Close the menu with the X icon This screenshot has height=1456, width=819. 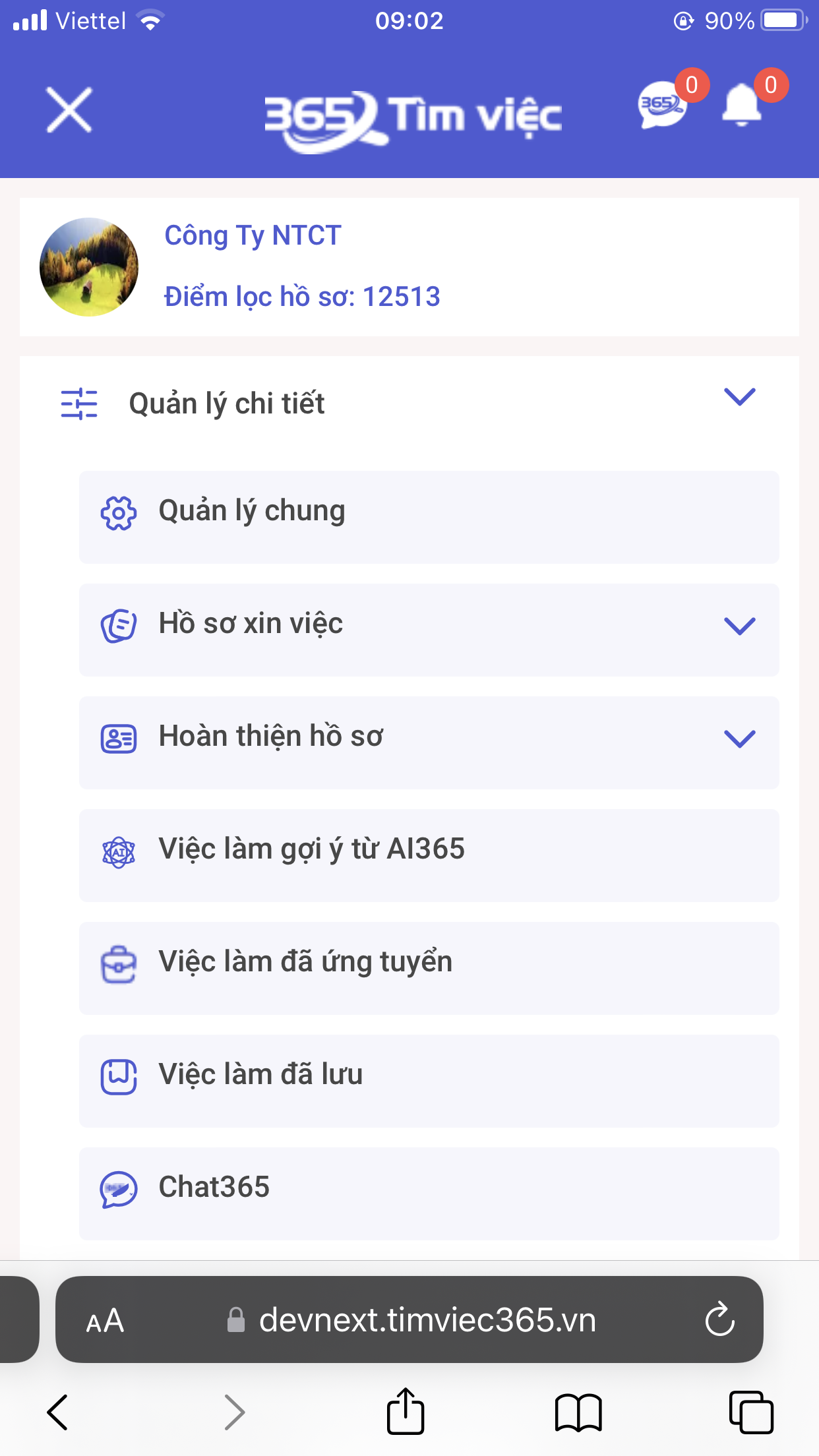69,110
